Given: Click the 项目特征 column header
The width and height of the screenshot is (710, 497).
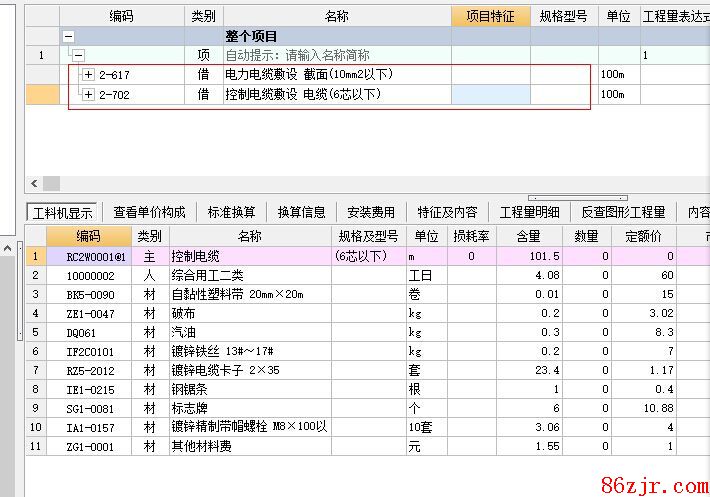Looking at the screenshot, I should 490,16.
